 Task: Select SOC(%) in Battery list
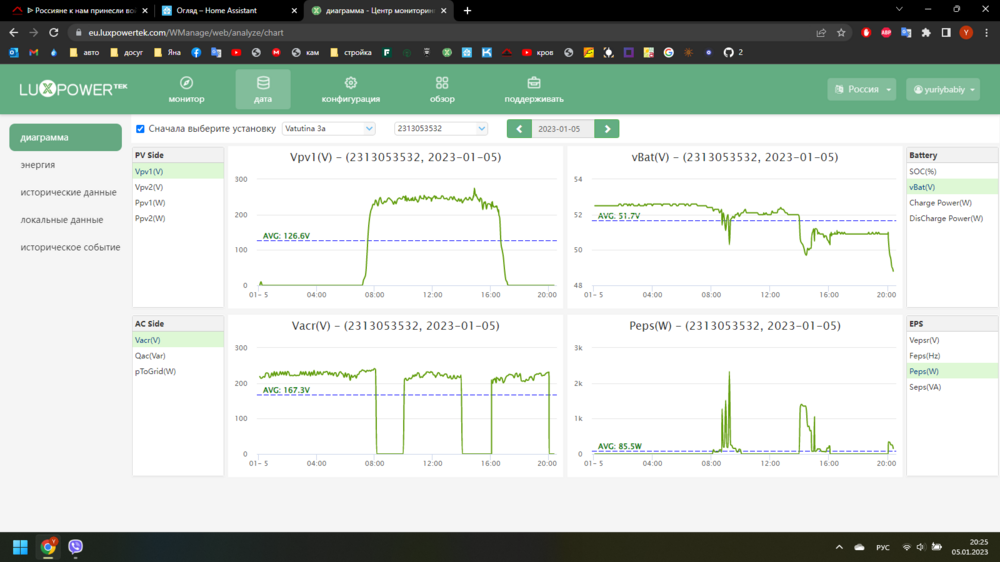(x=922, y=172)
